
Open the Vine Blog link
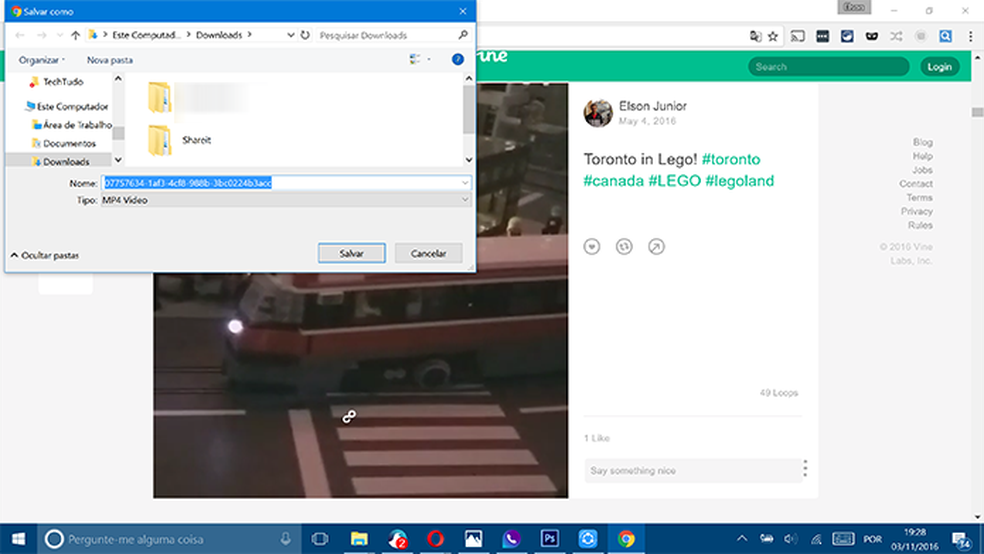(x=922, y=142)
